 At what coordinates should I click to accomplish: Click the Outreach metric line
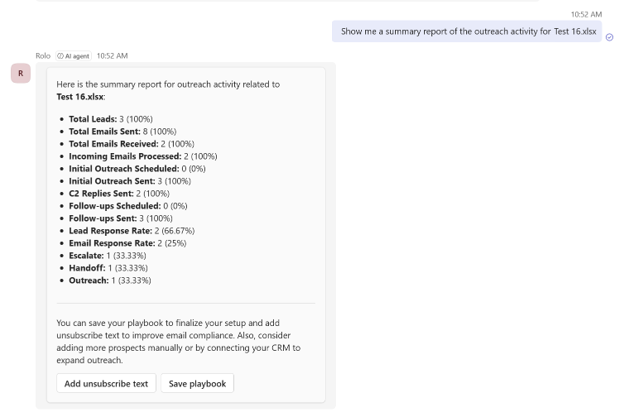tap(110, 280)
